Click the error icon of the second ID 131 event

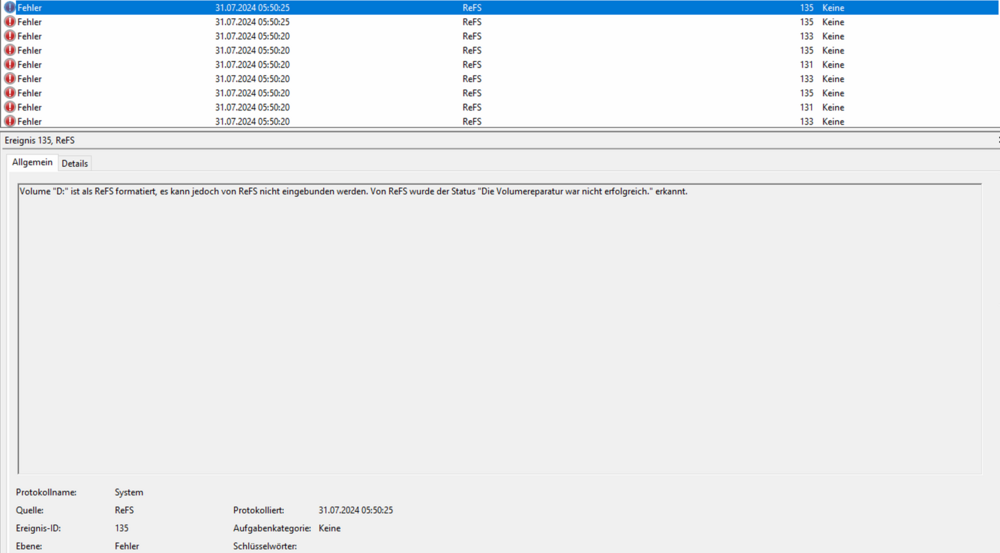[10, 107]
